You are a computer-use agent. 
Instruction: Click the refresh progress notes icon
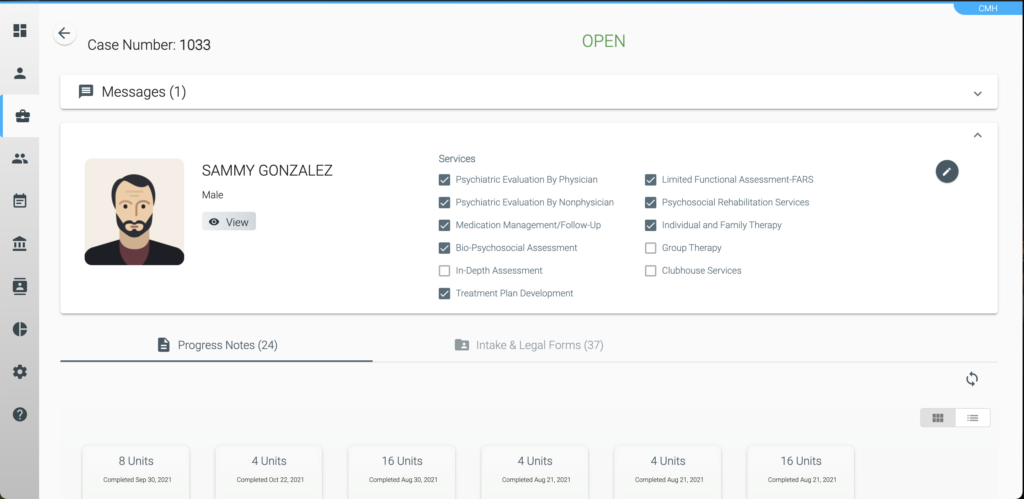pyautogui.click(x=971, y=379)
